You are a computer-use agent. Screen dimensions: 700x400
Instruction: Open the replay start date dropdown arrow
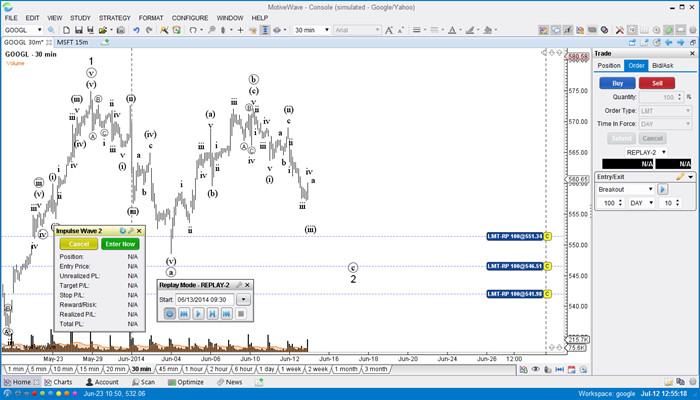[243, 300]
